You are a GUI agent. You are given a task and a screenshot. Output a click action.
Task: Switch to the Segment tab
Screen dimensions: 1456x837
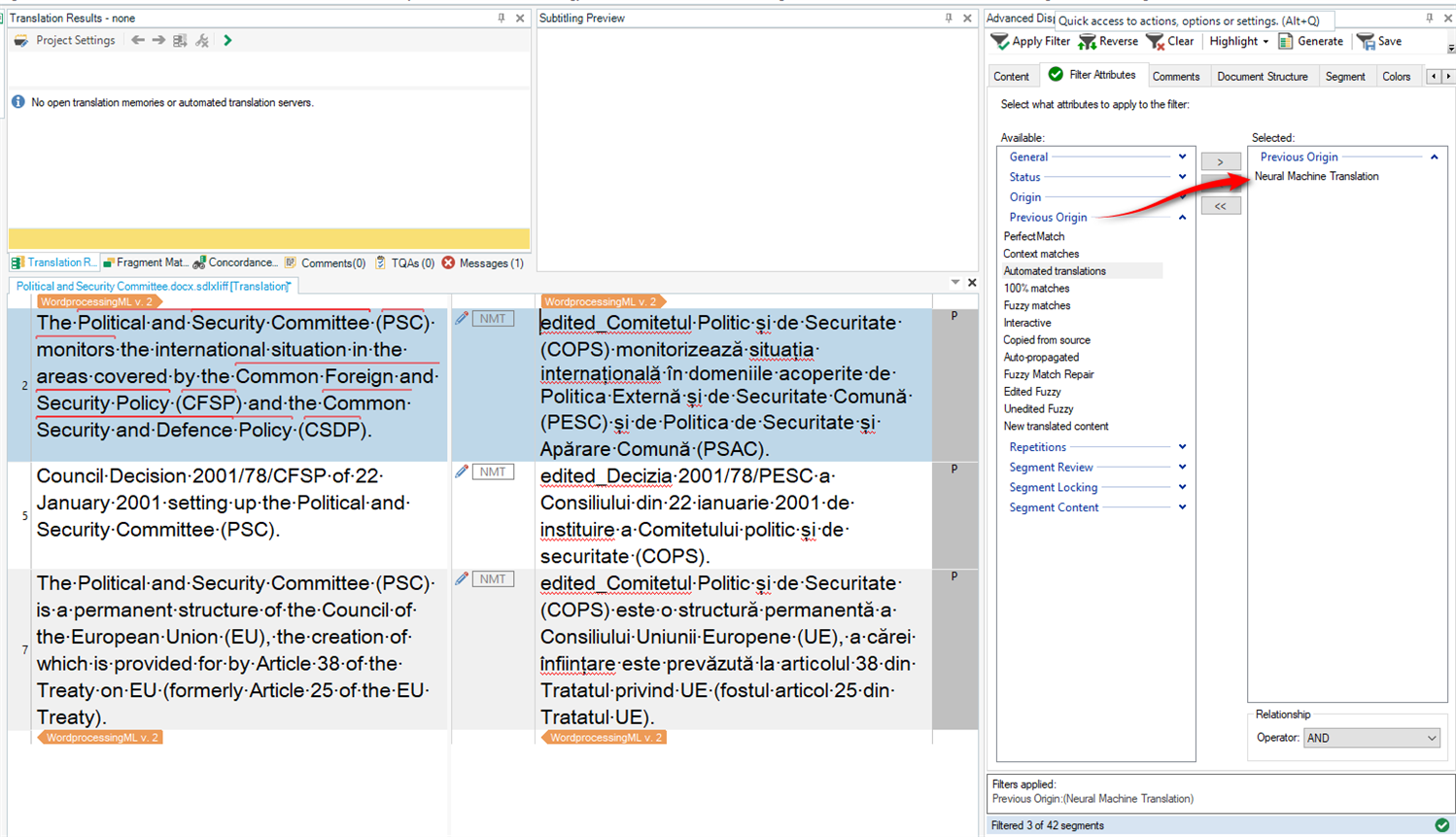click(1344, 77)
